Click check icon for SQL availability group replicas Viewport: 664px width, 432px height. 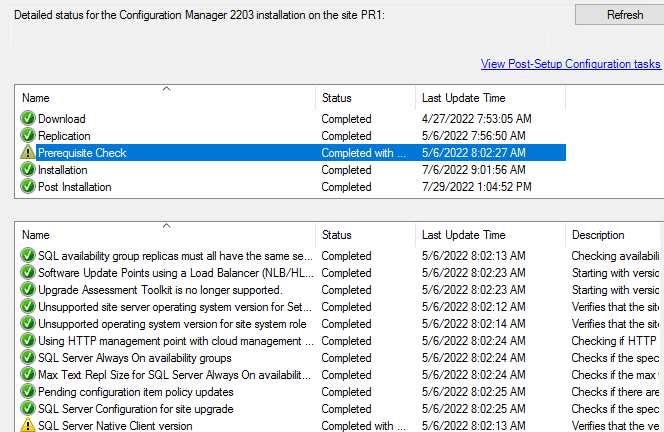[x=28, y=256]
